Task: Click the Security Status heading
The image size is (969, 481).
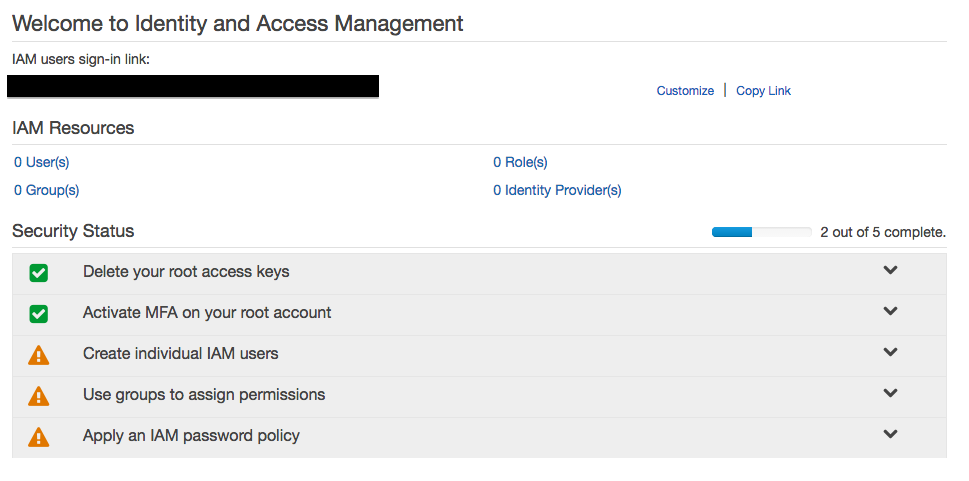Action: 73,231
